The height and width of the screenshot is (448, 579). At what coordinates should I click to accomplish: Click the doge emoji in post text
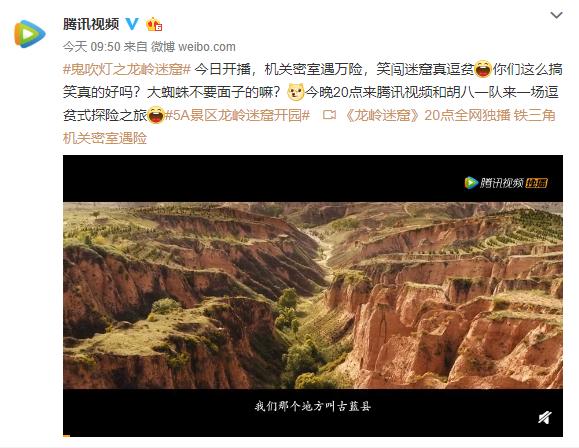(296, 92)
